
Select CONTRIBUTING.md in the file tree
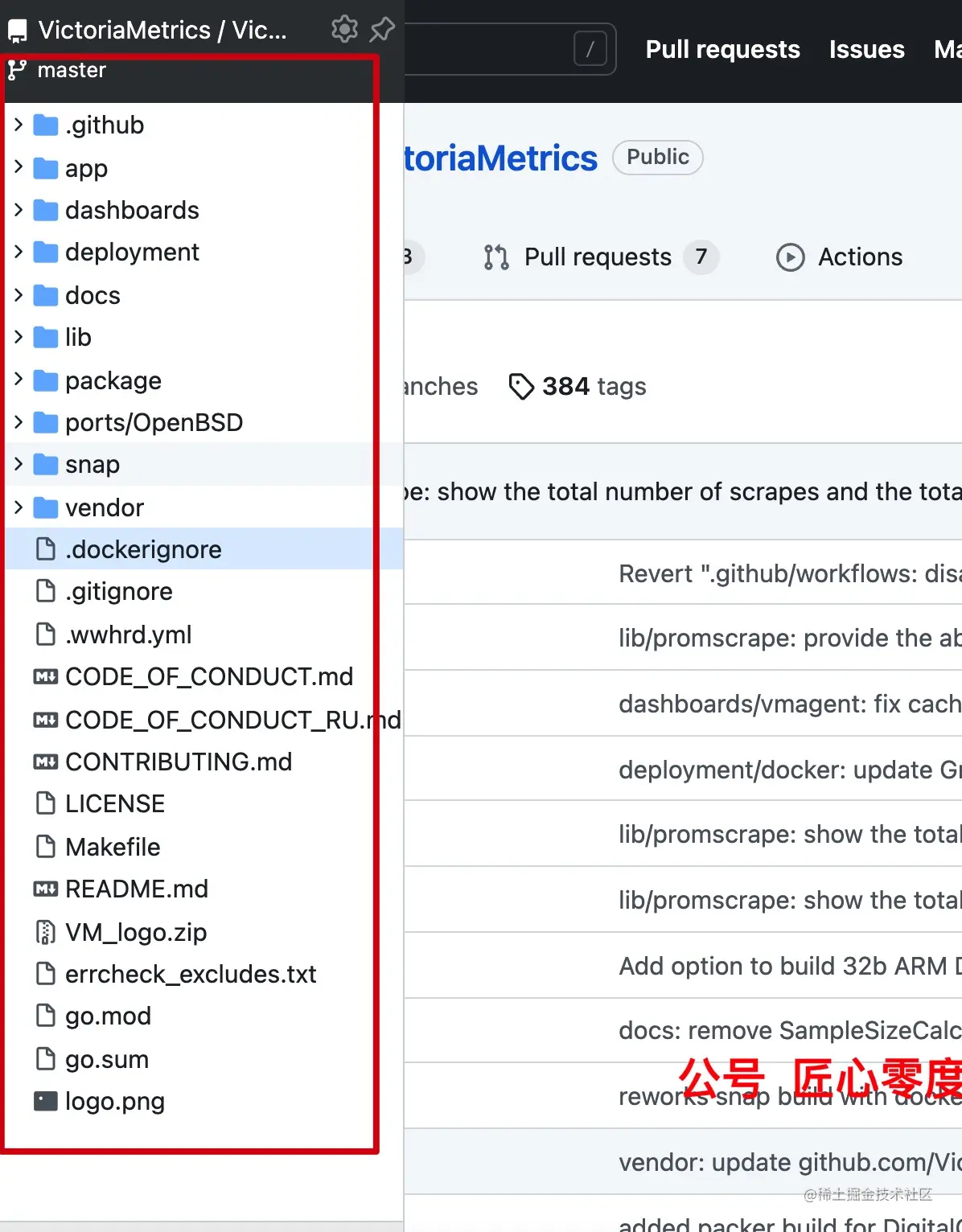pyautogui.click(x=179, y=762)
